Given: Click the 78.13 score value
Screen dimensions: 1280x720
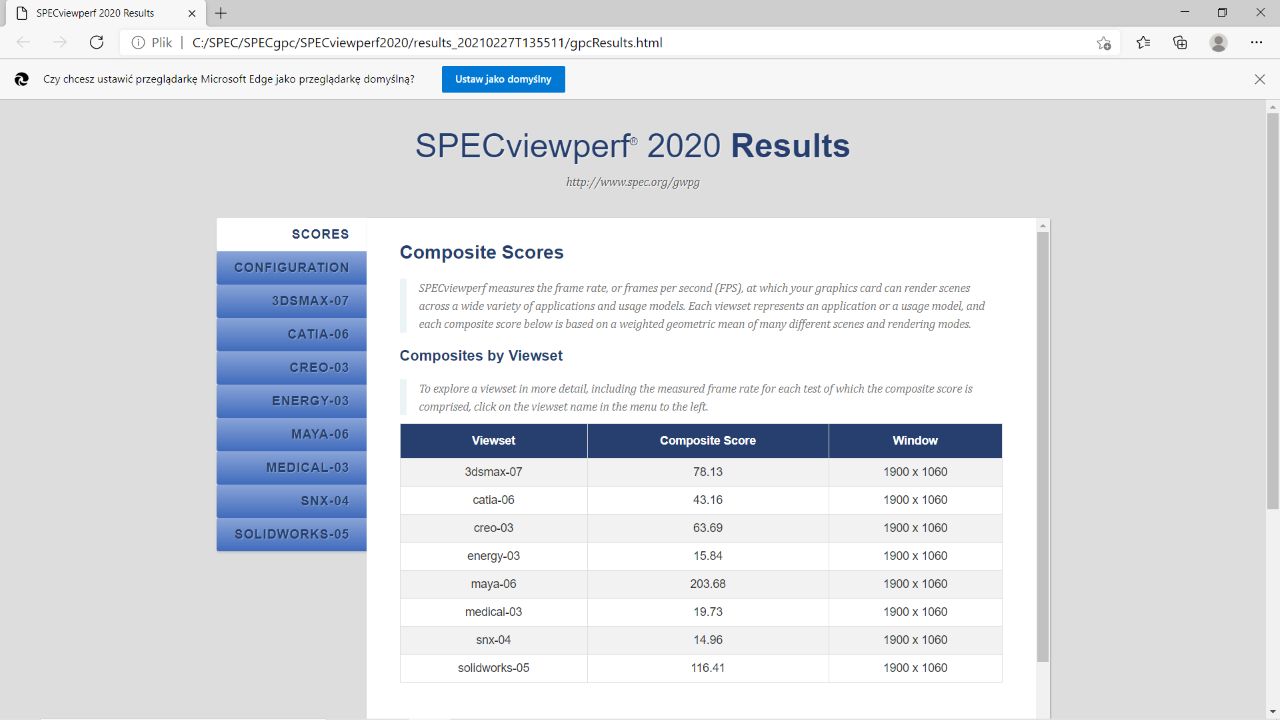Looking at the screenshot, I should coord(707,472).
